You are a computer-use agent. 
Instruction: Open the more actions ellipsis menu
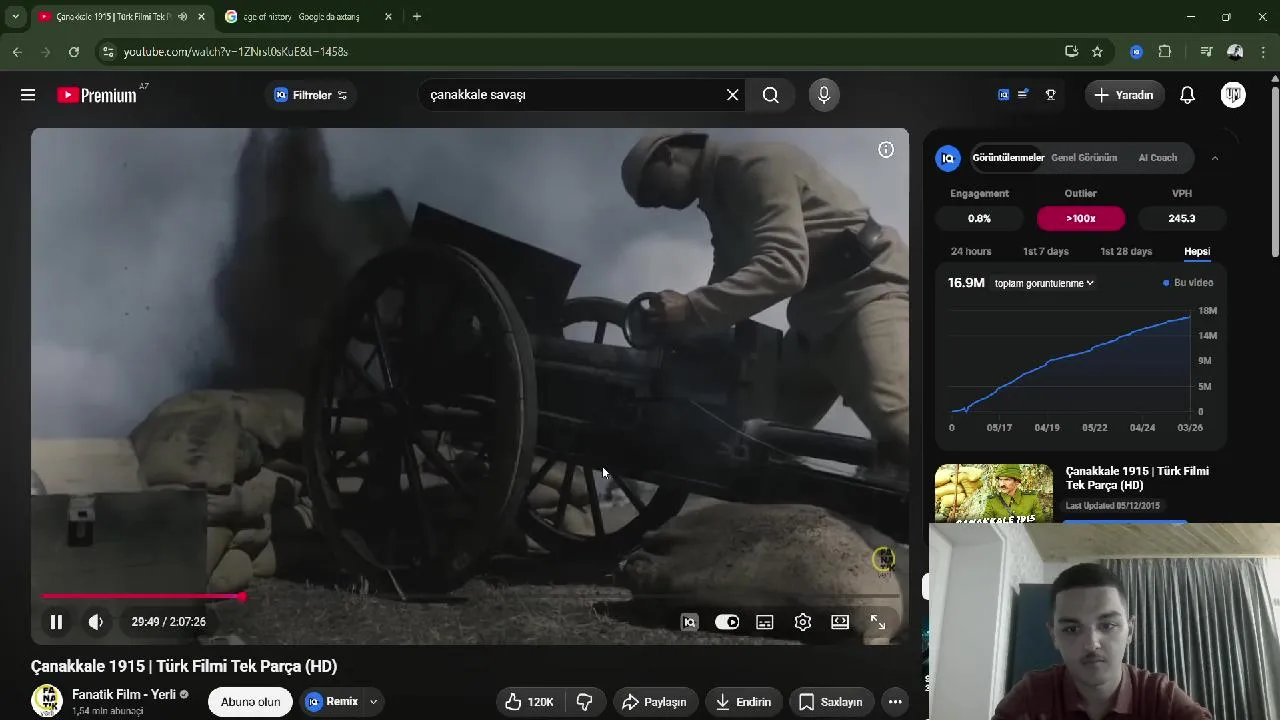(x=895, y=702)
